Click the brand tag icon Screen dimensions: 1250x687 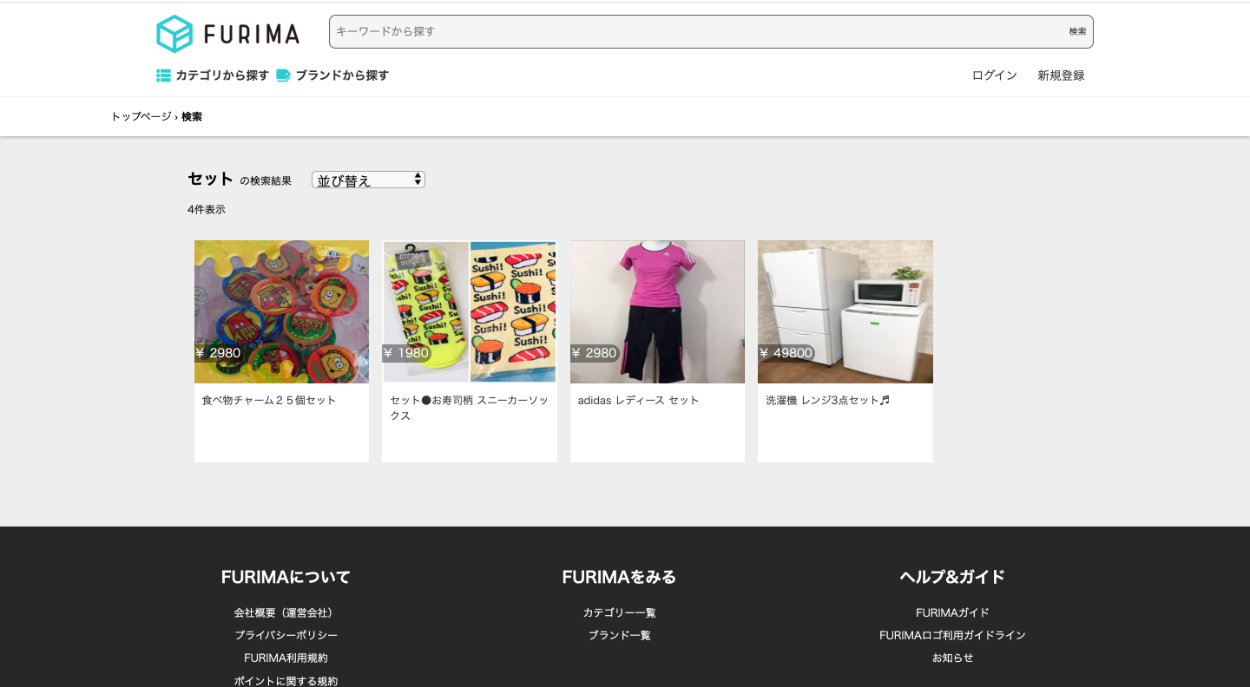click(x=283, y=75)
